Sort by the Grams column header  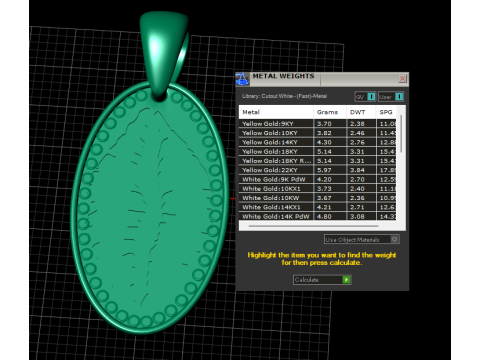coord(330,112)
